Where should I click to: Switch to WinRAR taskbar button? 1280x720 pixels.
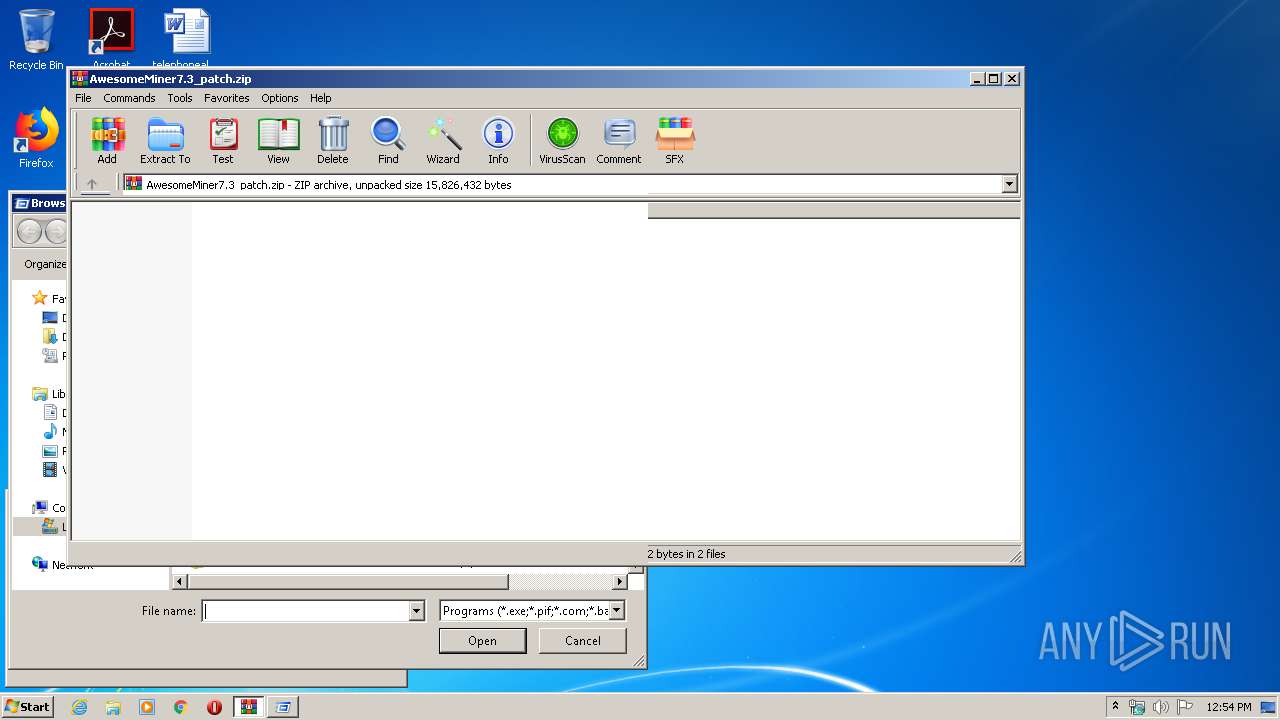(248, 707)
